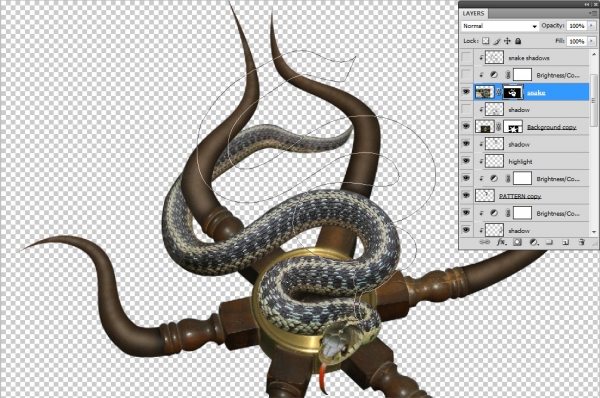
Task: Select the 'PATTERN copy' layer name
Action: click(x=520, y=196)
